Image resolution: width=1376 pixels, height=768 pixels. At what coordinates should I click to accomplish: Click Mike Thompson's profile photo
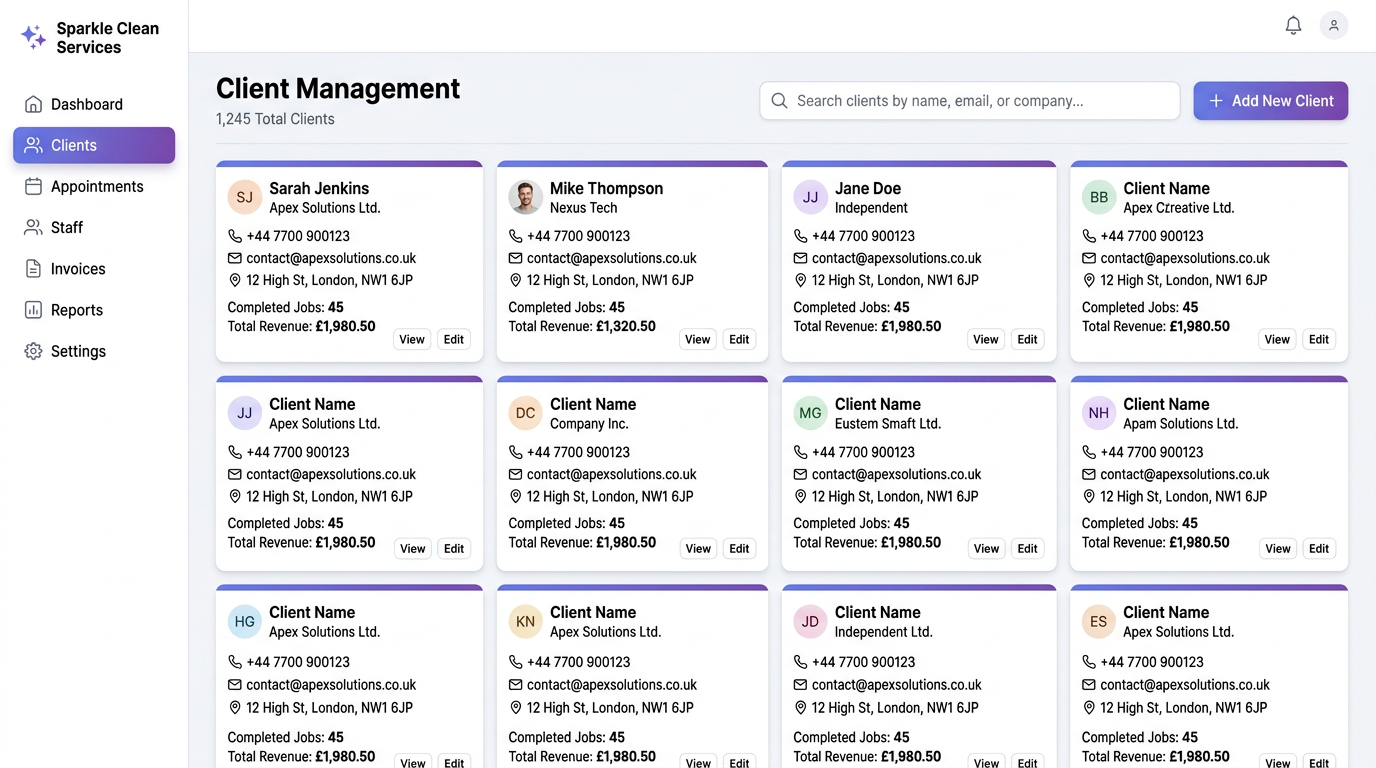525,197
